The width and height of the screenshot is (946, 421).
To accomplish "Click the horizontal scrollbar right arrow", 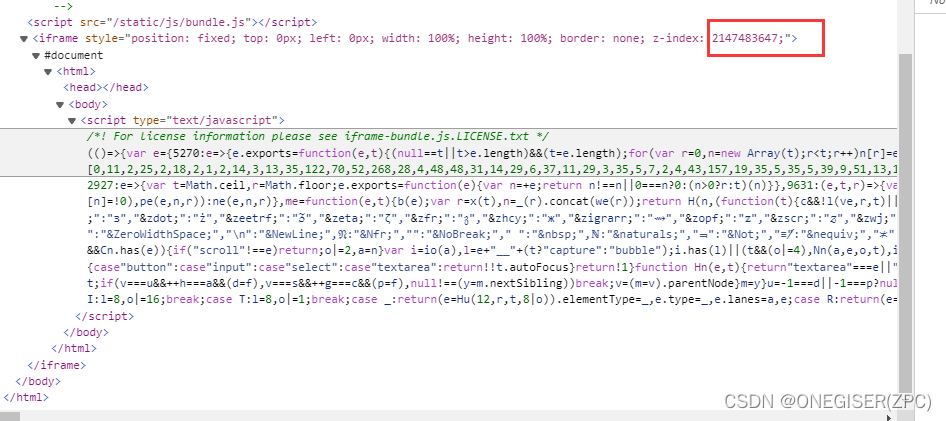I will pos(891,416).
